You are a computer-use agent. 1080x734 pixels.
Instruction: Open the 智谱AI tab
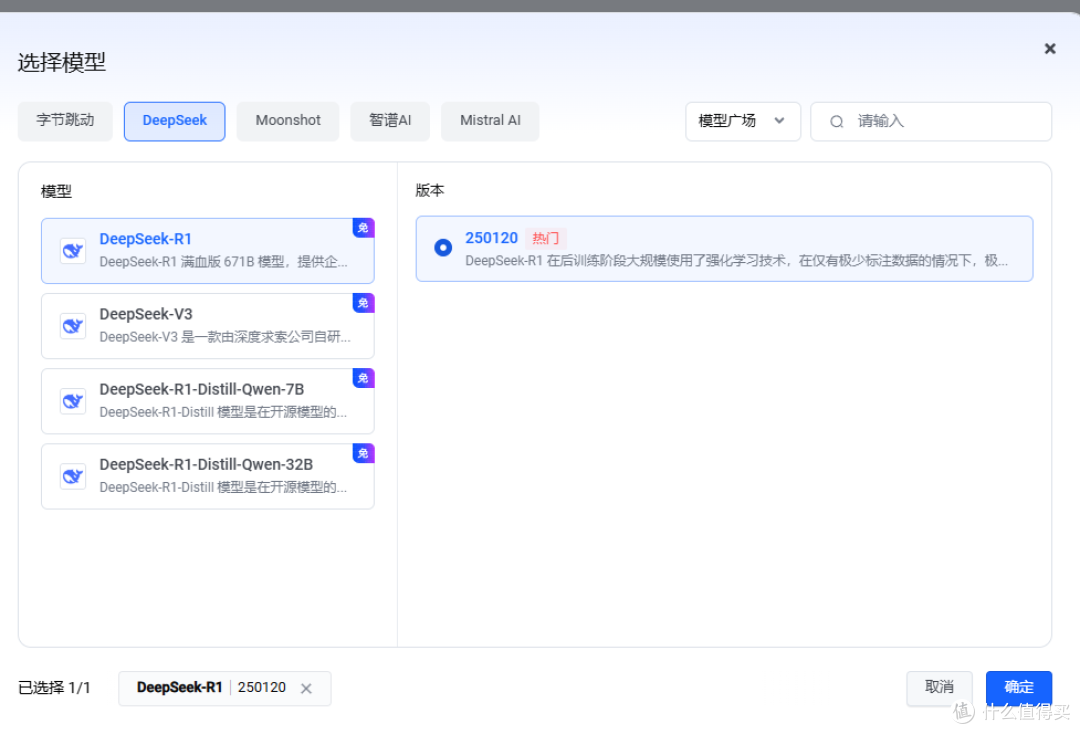[x=390, y=120]
